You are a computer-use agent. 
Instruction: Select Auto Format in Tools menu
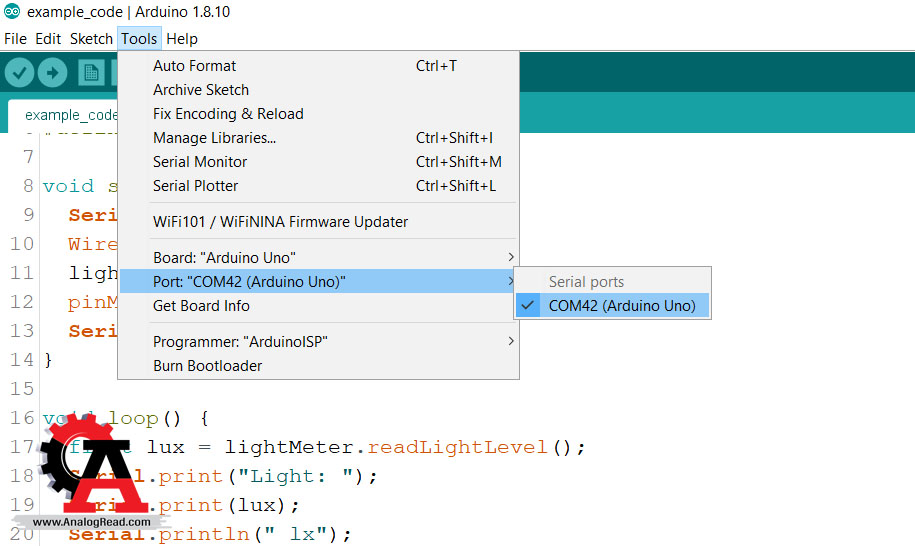pyautogui.click(x=319, y=66)
